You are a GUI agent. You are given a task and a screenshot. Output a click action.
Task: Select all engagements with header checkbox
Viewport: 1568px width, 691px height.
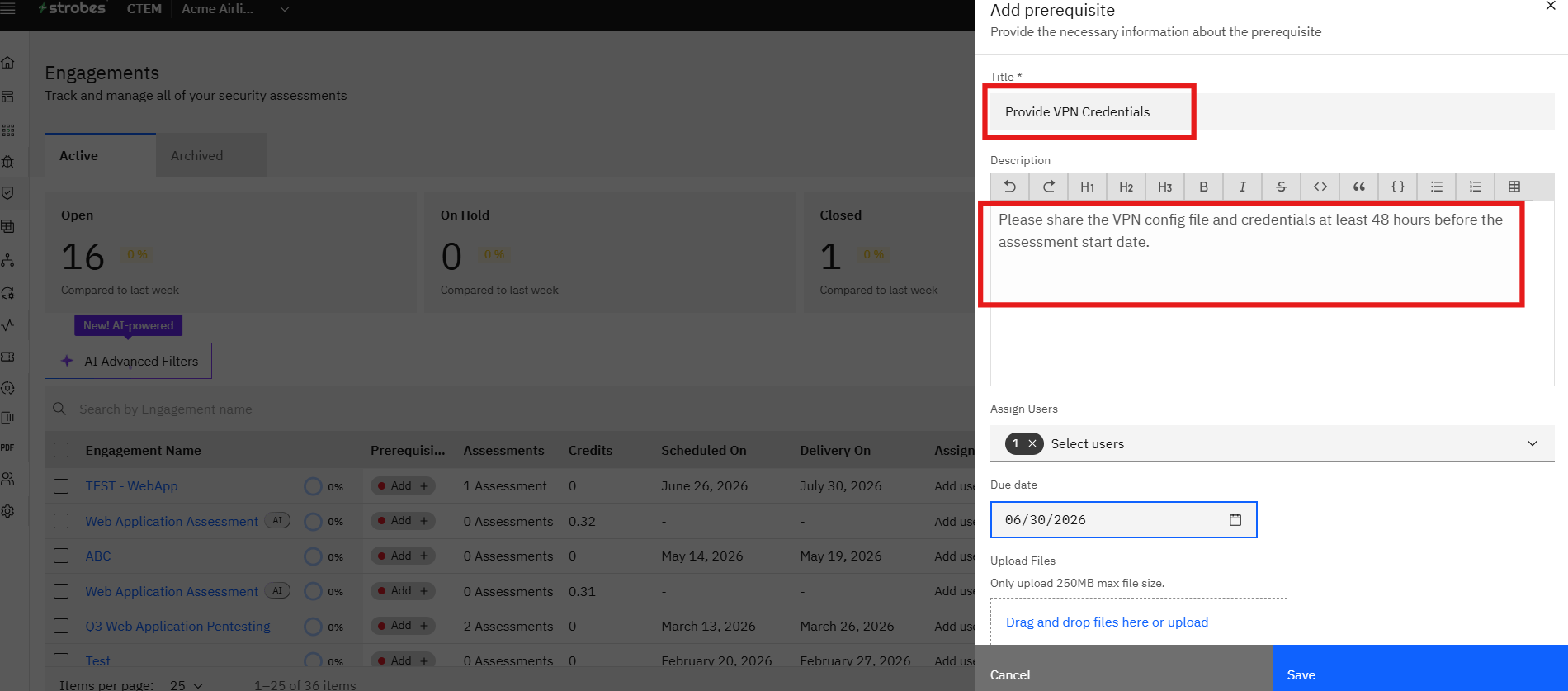pos(61,450)
